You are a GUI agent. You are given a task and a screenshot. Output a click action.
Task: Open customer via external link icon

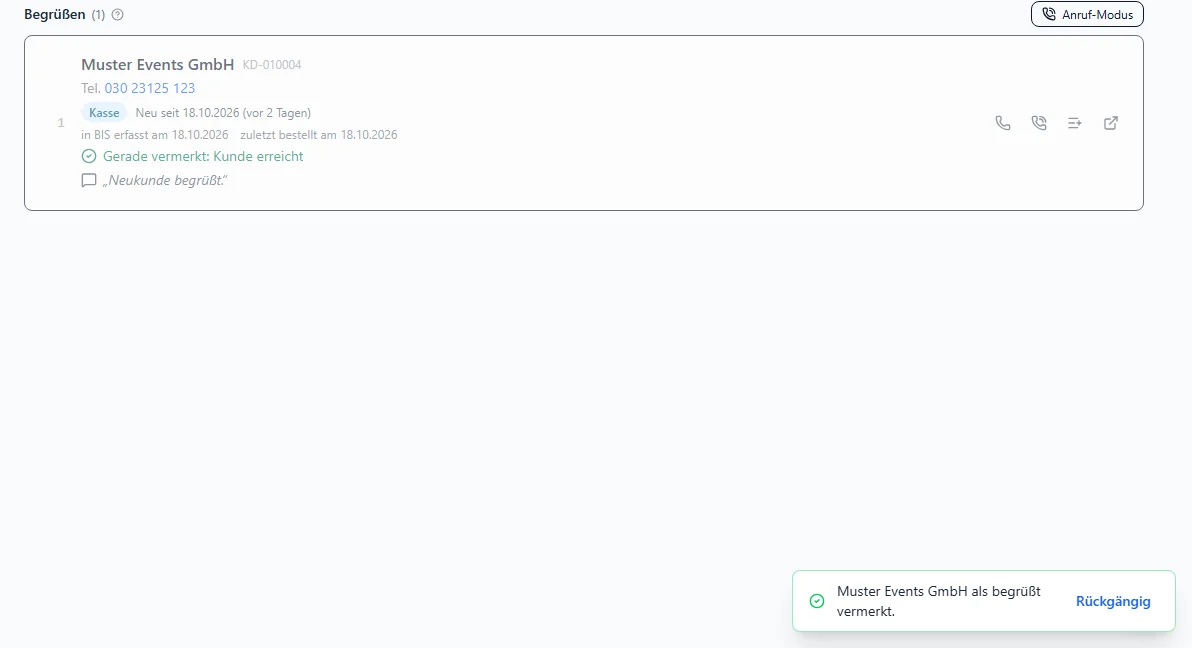(1111, 123)
